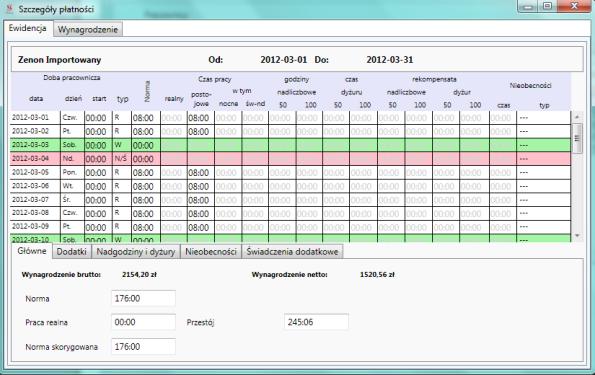Select the date cell 2012-03-06
The image size is (595, 375).
coord(35,186)
